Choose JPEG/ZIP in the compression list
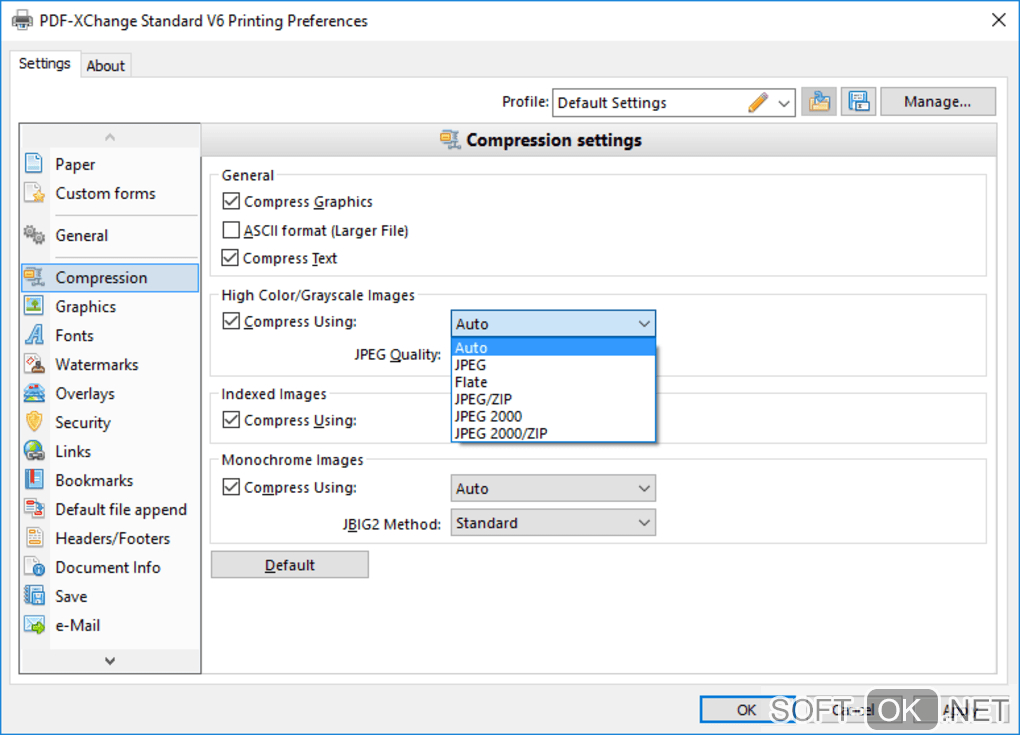The height and width of the screenshot is (735, 1020). [553, 399]
